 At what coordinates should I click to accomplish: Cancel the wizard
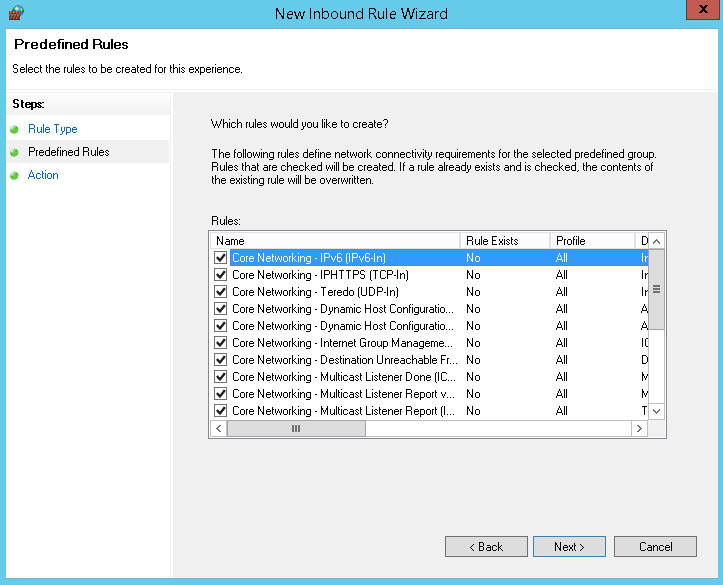click(656, 547)
